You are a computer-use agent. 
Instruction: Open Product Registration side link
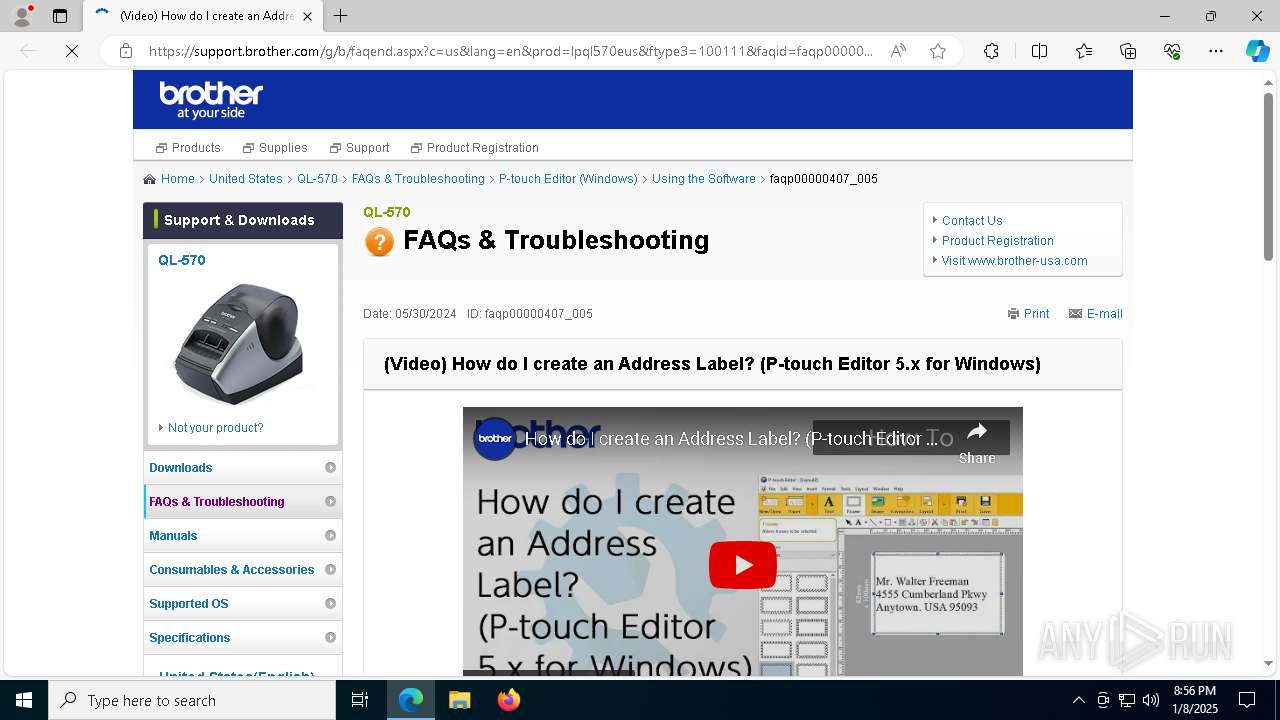coord(998,241)
